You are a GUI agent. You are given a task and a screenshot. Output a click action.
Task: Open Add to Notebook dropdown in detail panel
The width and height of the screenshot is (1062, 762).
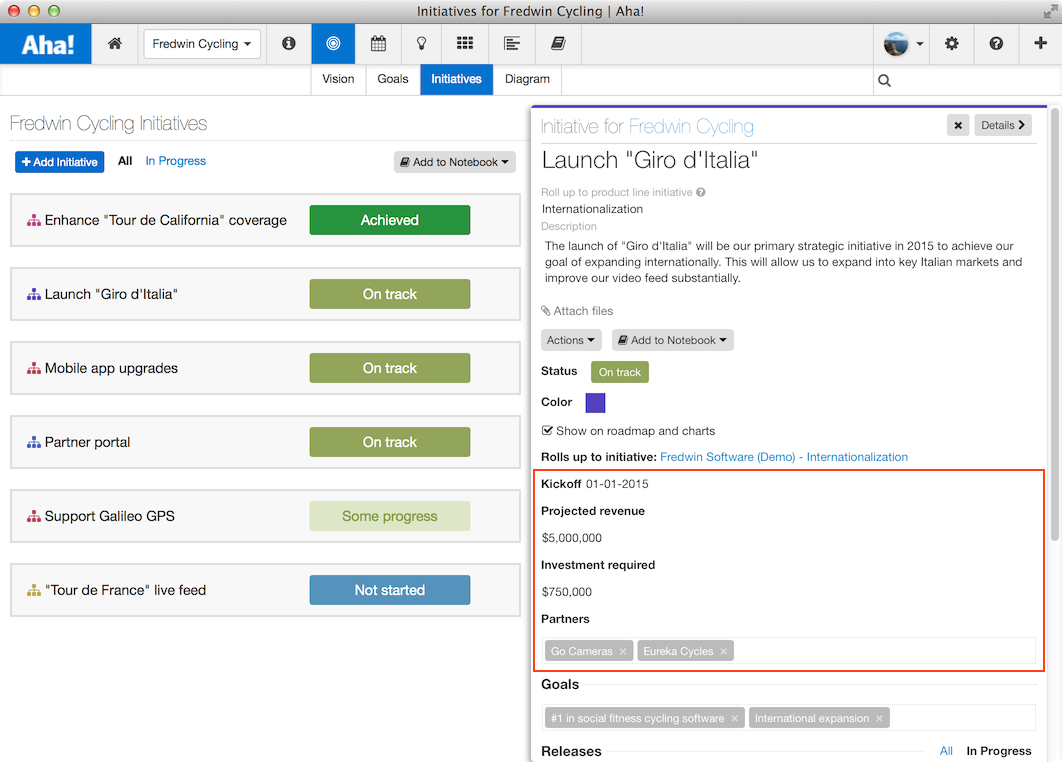tap(673, 340)
